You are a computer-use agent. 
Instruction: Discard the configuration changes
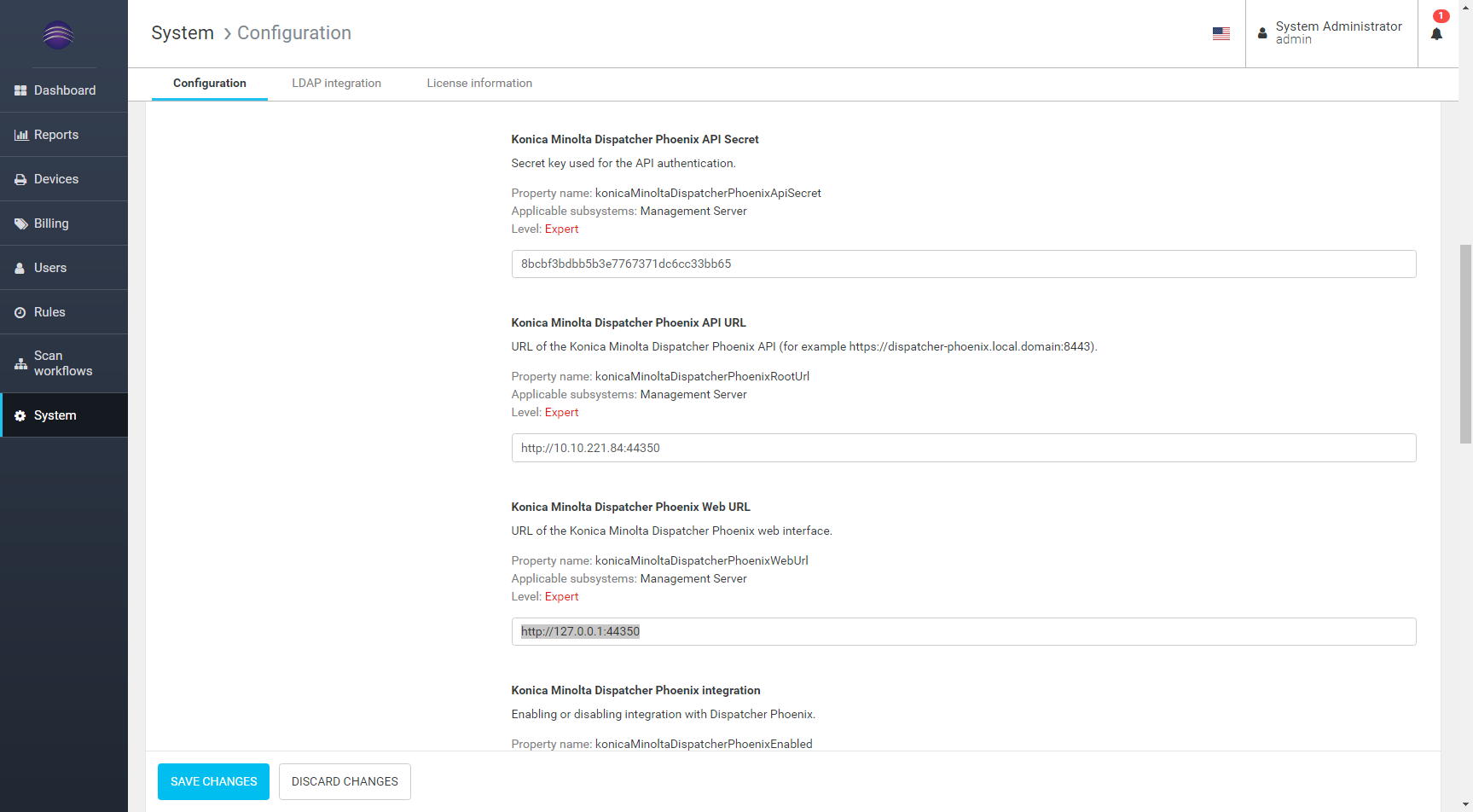(x=345, y=781)
